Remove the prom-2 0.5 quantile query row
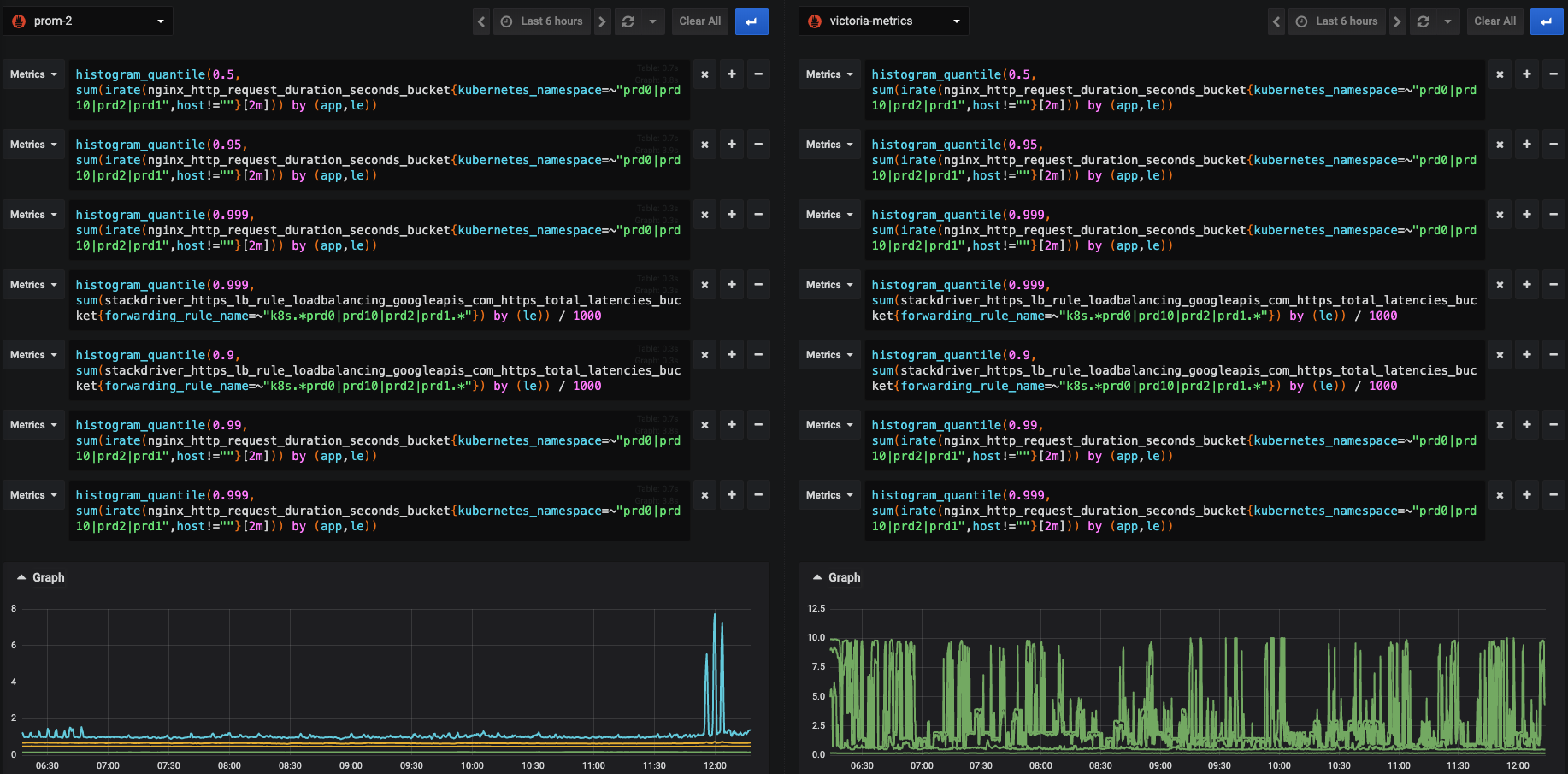Viewport: 1568px width, 774px height. (758, 74)
